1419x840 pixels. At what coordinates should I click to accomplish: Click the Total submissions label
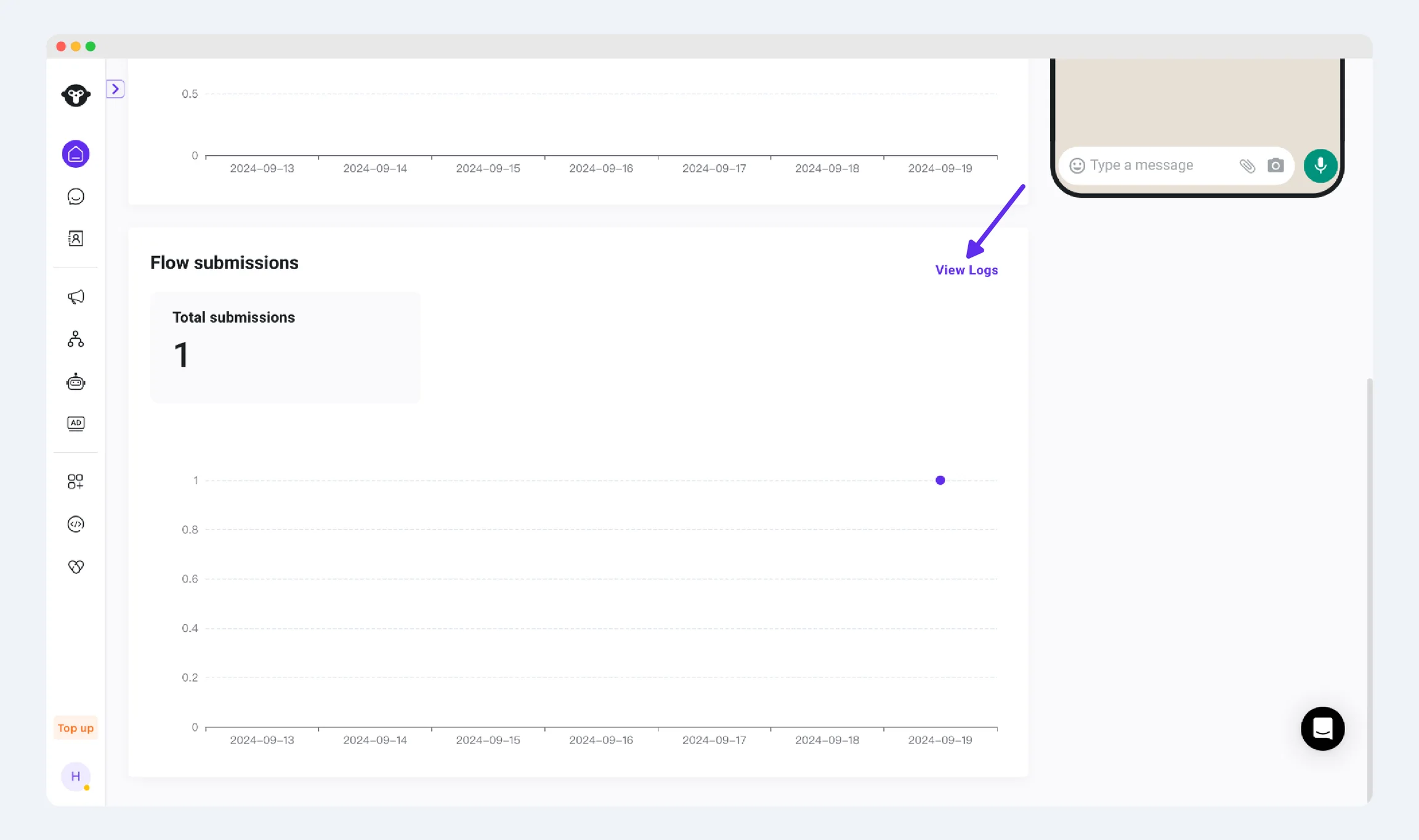click(233, 318)
